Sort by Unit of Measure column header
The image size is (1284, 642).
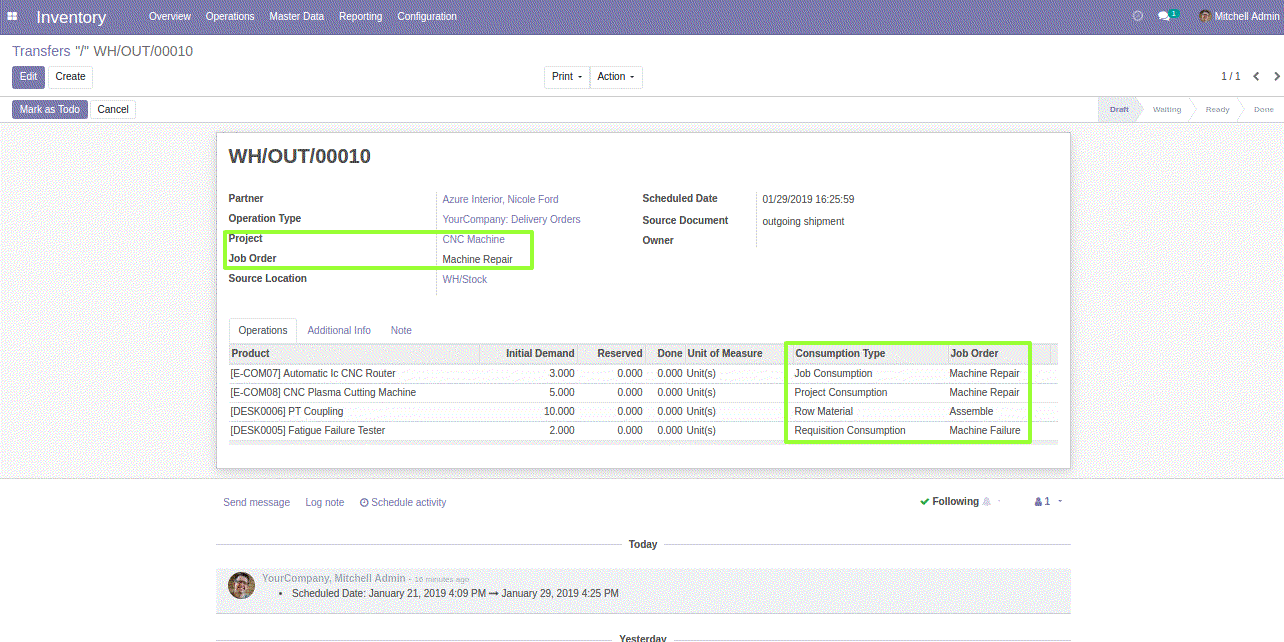725,353
